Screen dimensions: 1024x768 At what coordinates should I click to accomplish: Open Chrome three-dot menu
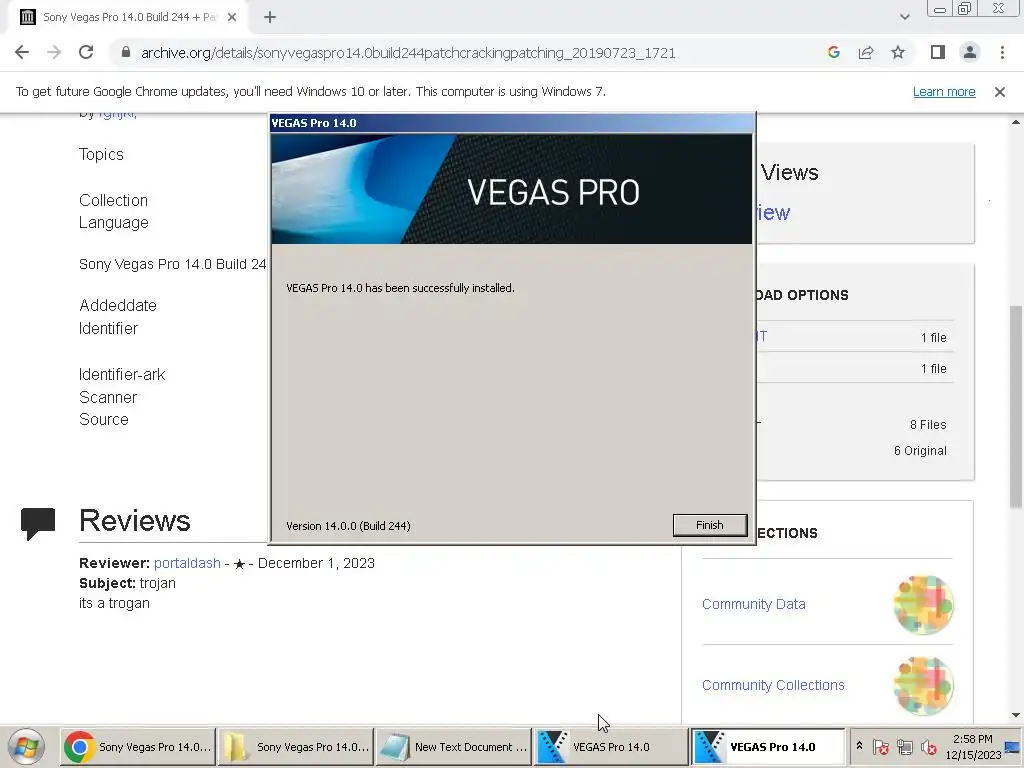pyautogui.click(x=1002, y=52)
